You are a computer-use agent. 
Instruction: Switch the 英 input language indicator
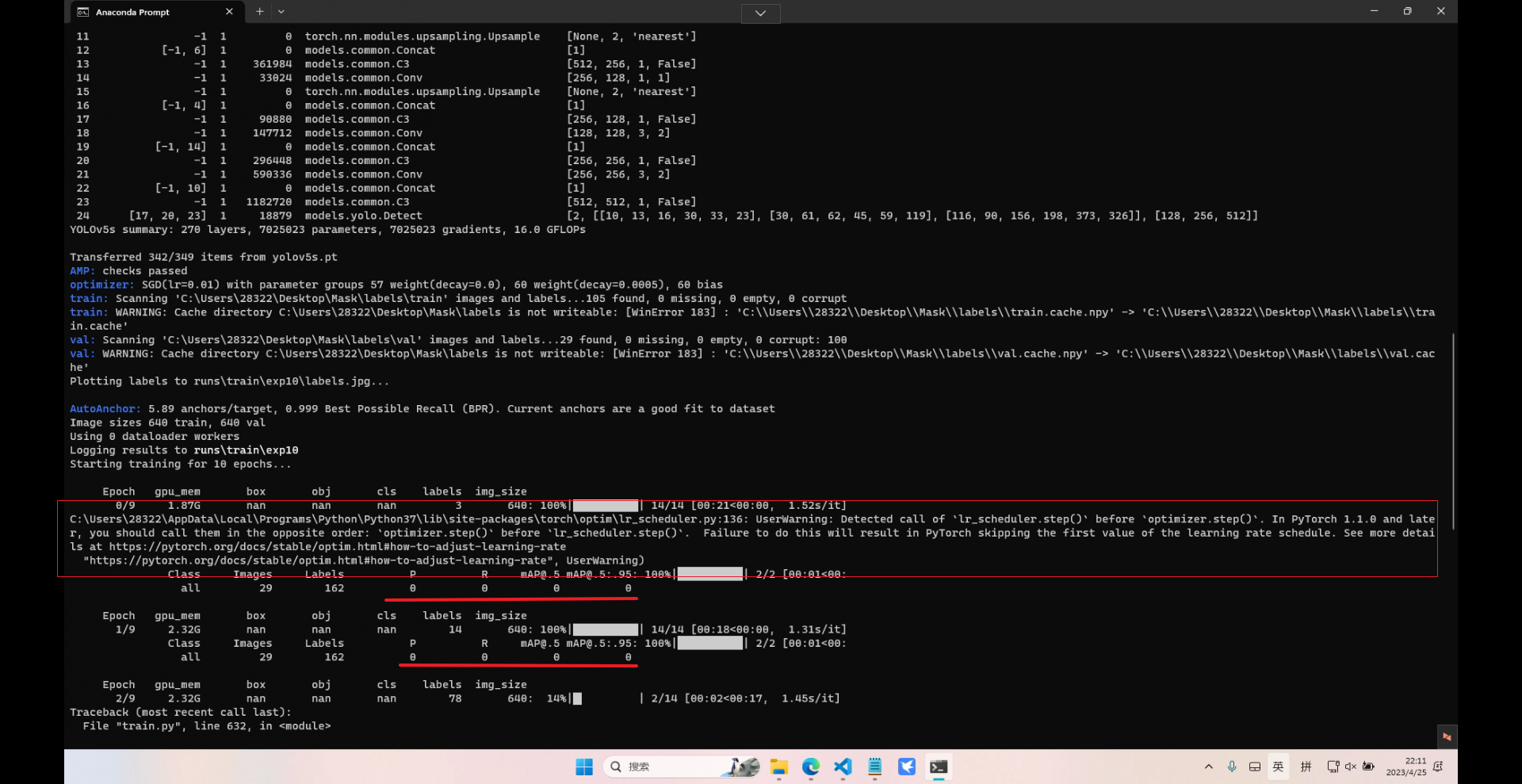point(1279,767)
